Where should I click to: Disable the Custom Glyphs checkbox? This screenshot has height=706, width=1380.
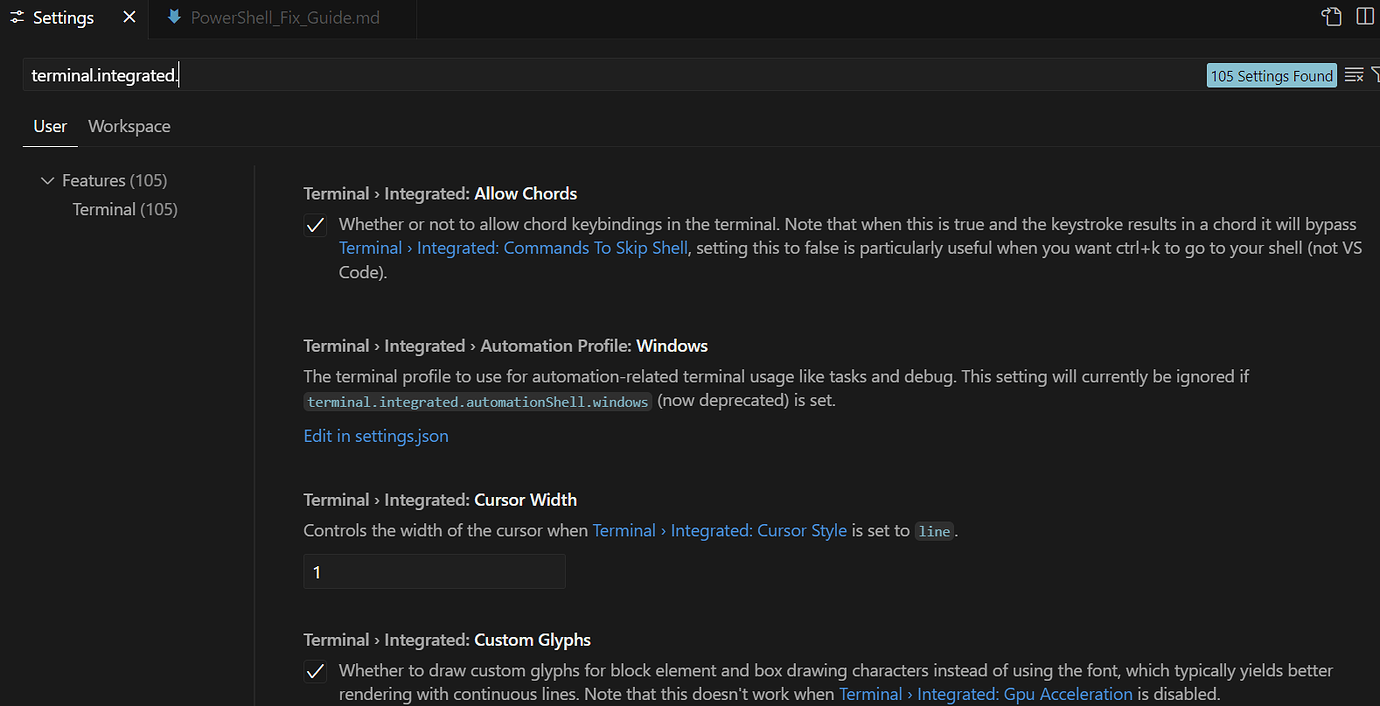315,671
